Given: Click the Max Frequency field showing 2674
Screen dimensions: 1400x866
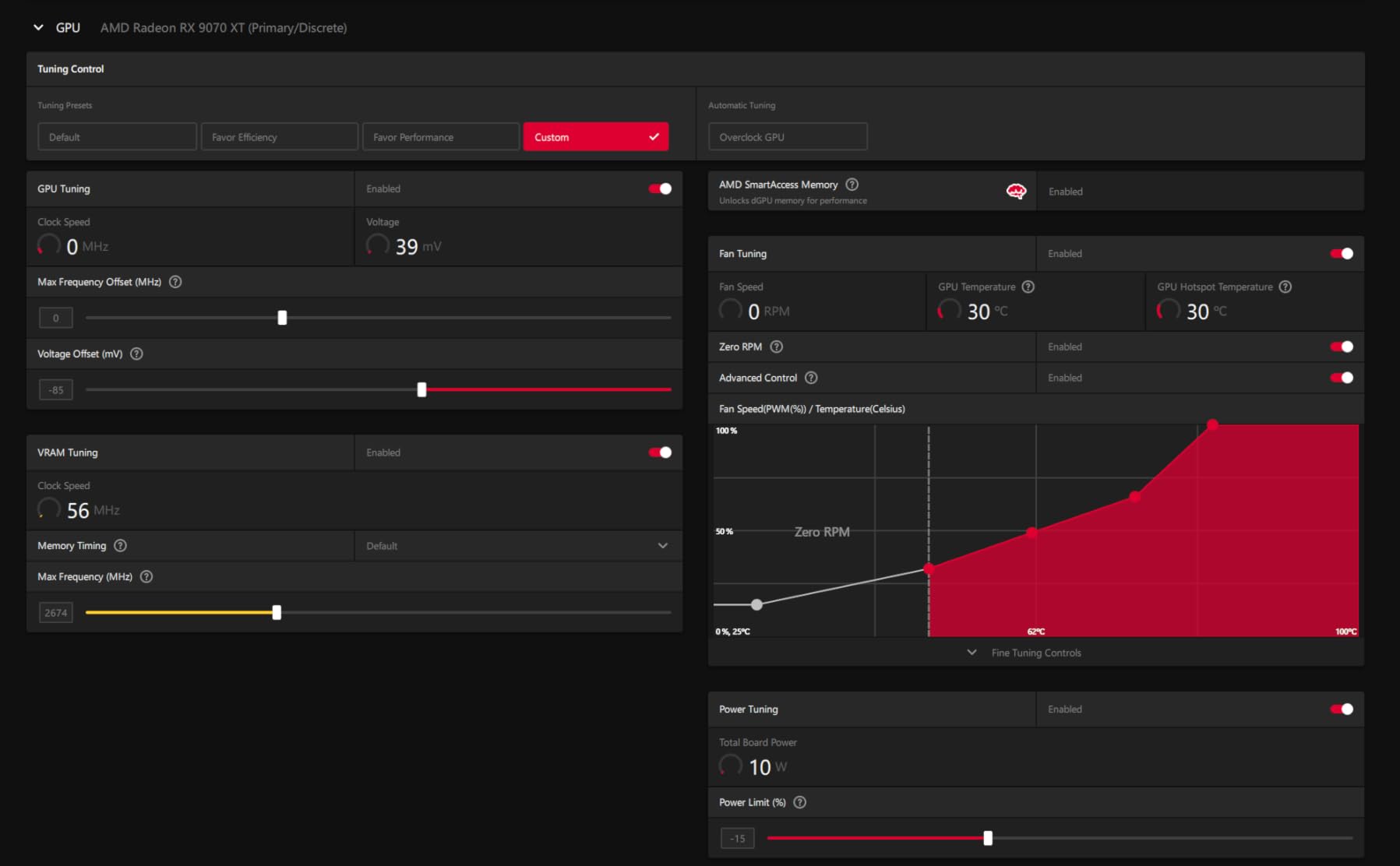Looking at the screenshot, I should point(56,613).
